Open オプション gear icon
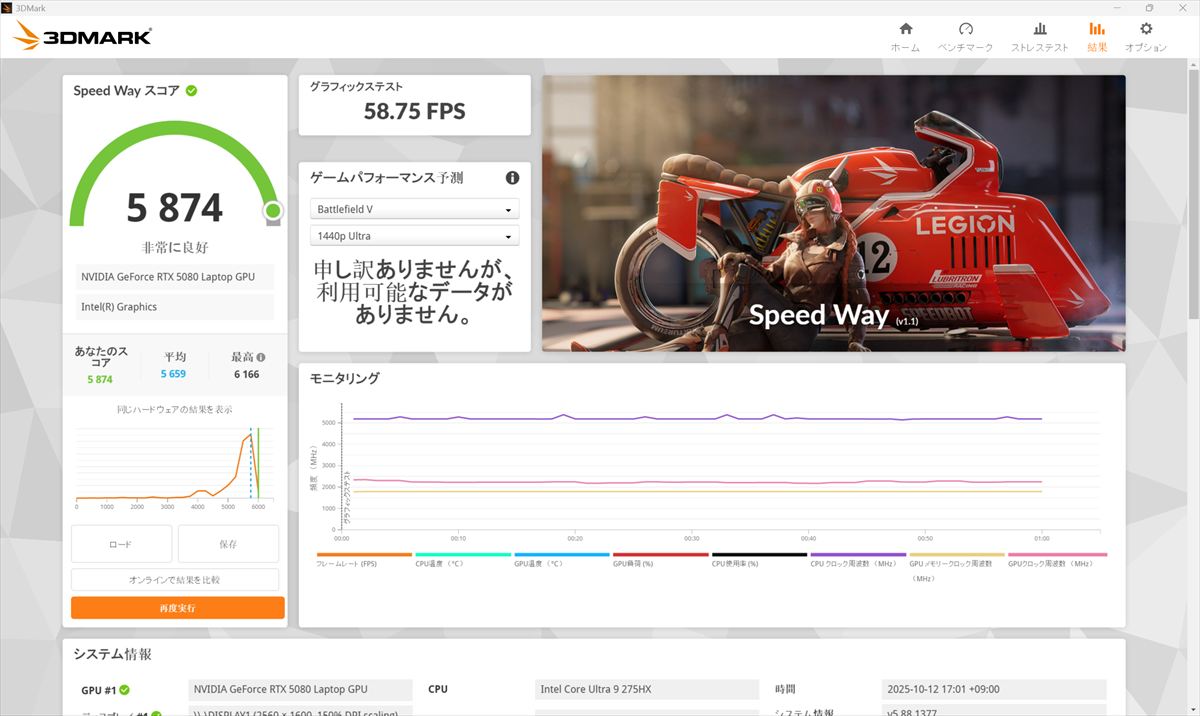 (1146, 29)
